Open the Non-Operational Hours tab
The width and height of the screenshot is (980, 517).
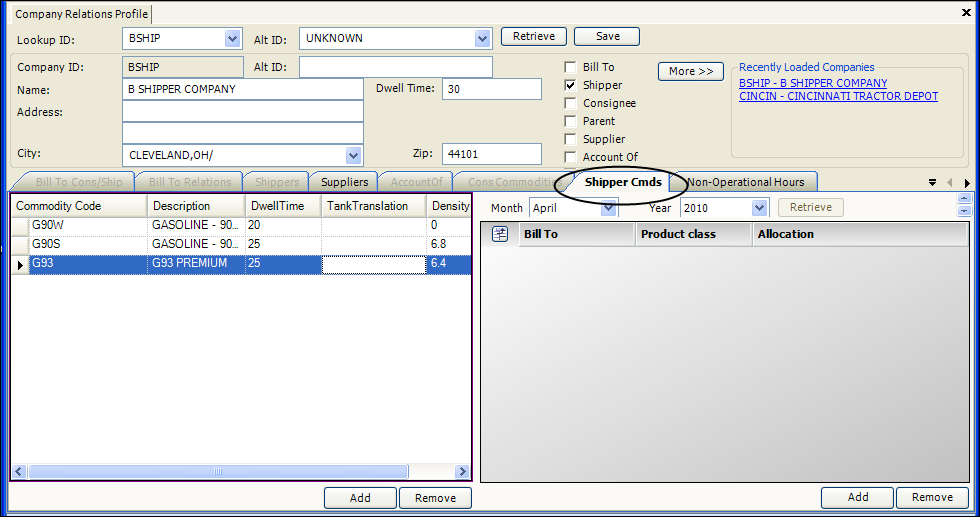(x=745, y=182)
